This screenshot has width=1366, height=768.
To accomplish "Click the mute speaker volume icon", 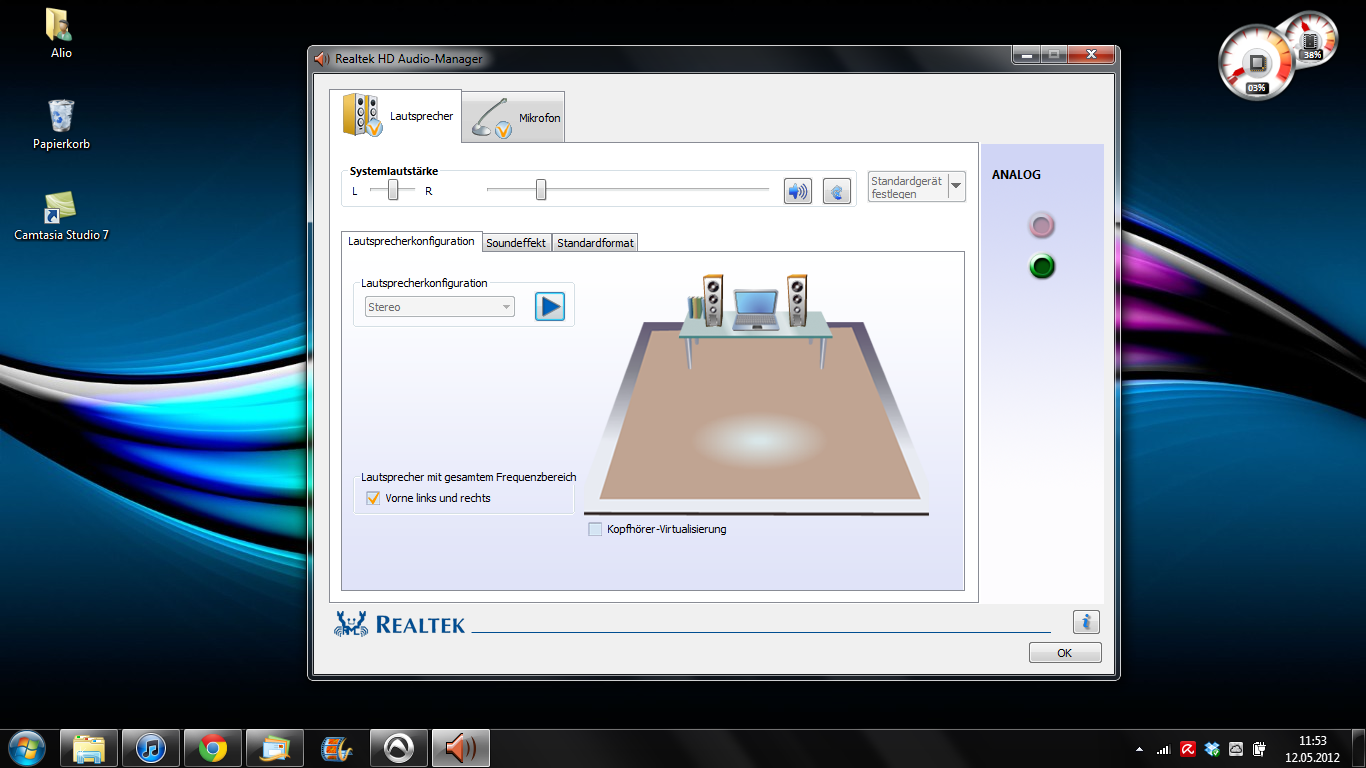I will [797, 191].
